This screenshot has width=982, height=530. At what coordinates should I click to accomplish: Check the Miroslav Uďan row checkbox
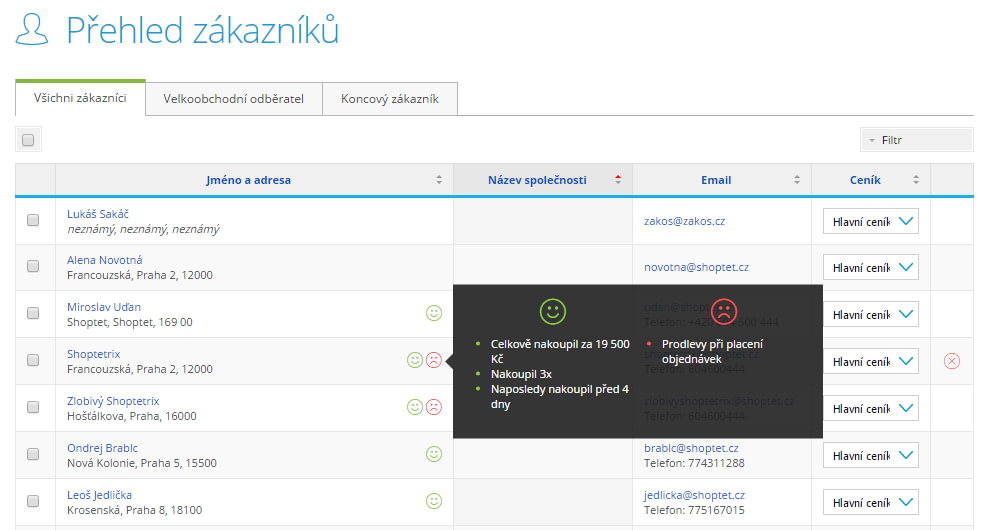click(33, 313)
